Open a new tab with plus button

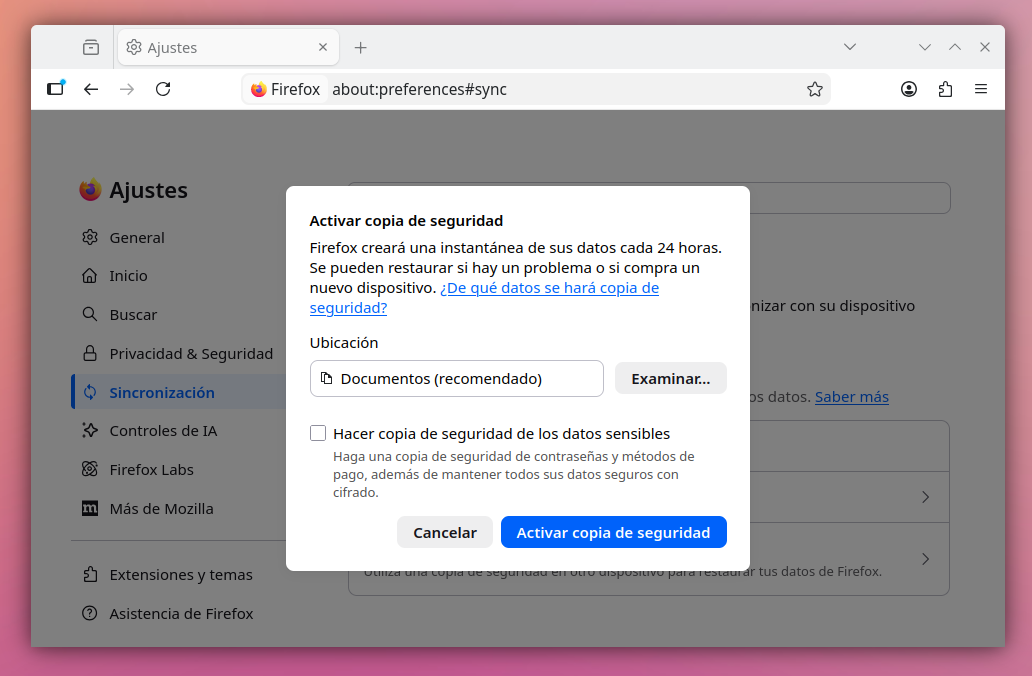pos(361,47)
